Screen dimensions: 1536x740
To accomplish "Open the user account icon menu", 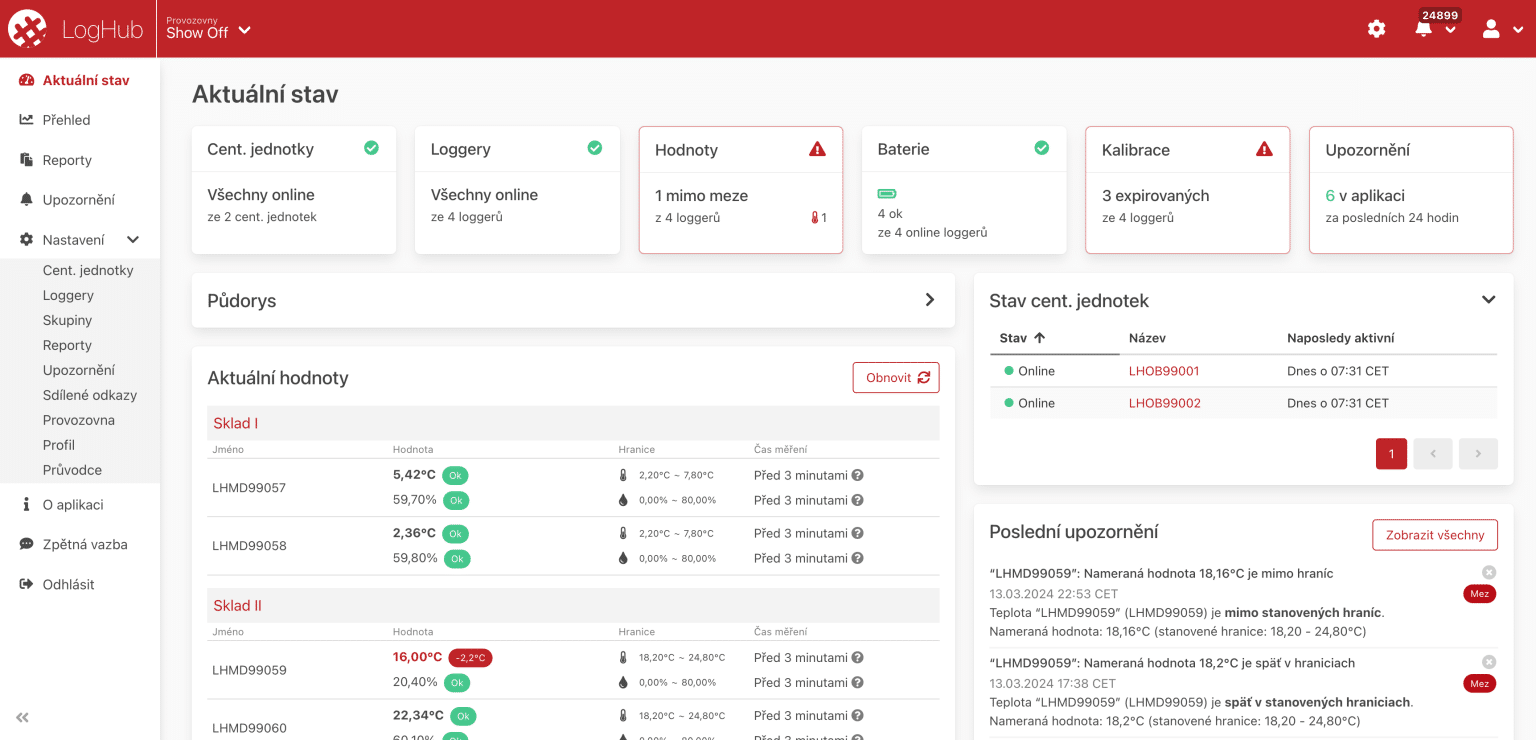I will click(x=1492, y=29).
